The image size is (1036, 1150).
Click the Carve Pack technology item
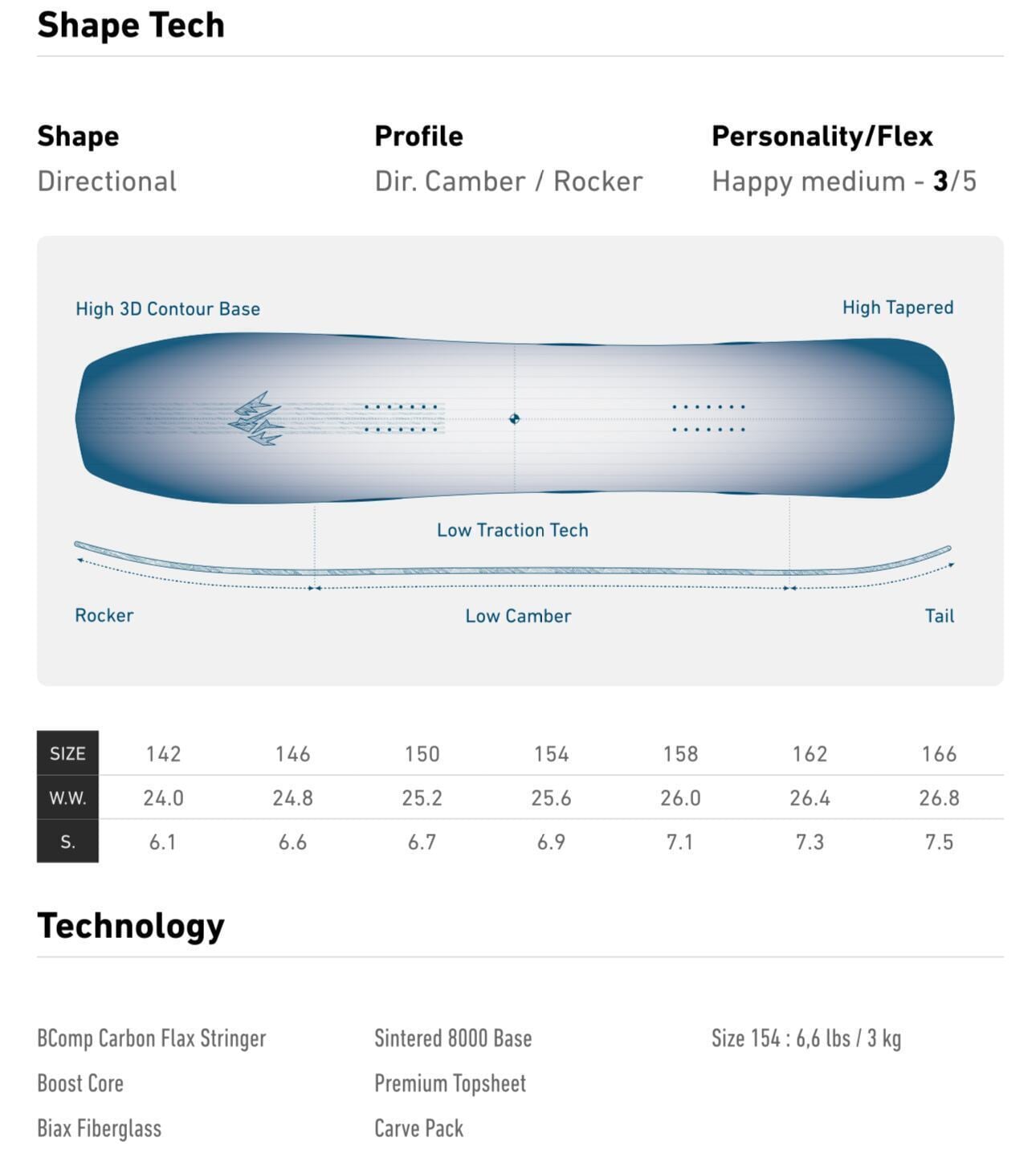tap(418, 1128)
